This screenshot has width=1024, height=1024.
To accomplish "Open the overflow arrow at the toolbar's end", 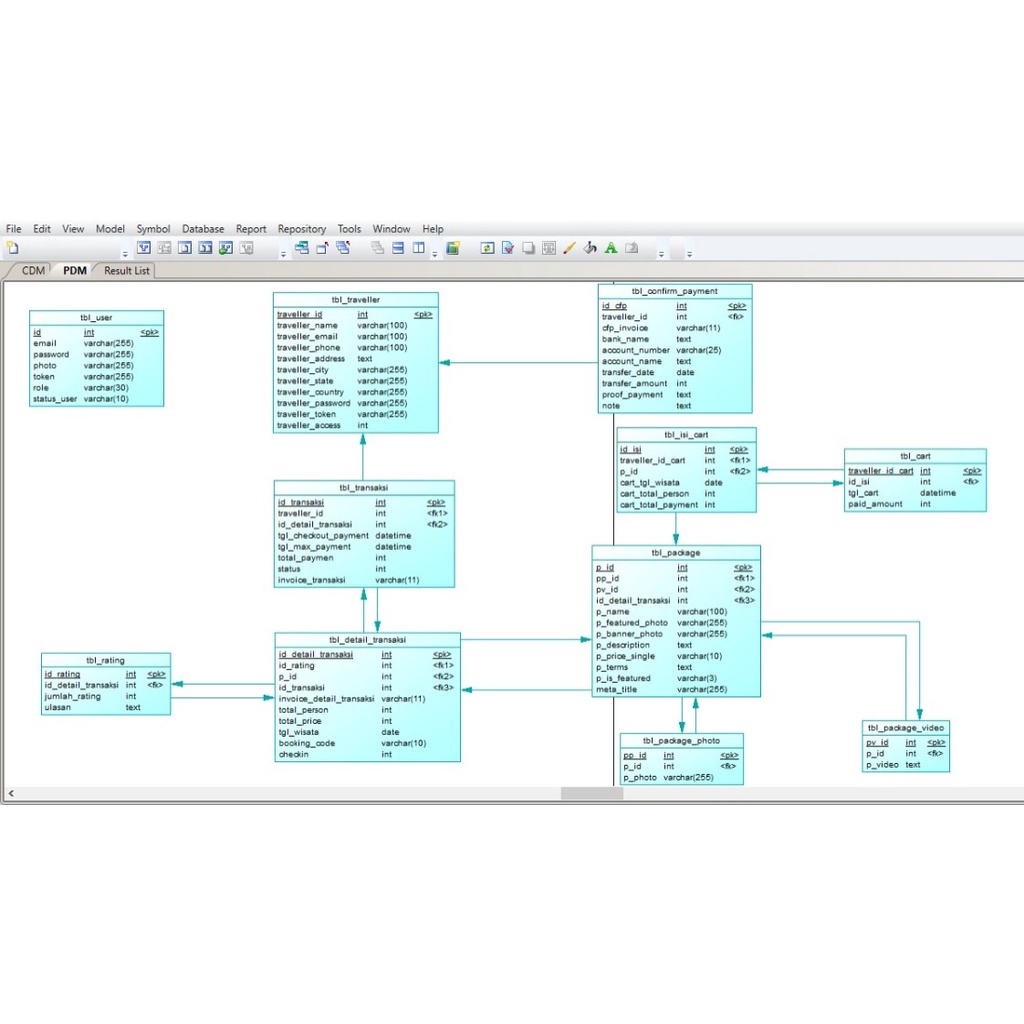I will click(x=689, y=251).
